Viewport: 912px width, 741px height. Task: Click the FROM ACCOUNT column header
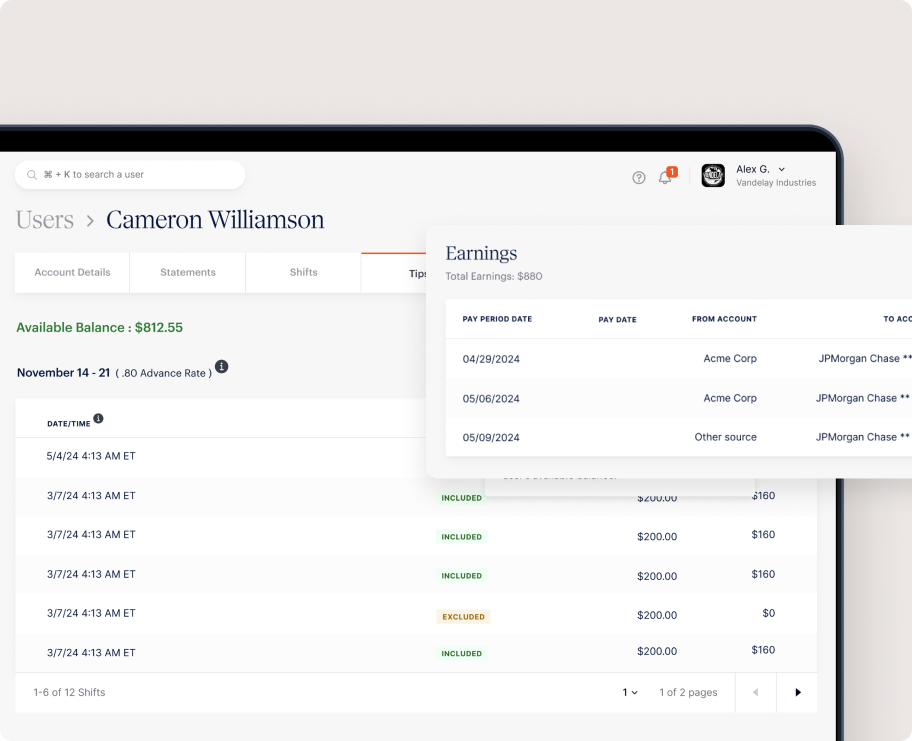[x=724, y=319]
